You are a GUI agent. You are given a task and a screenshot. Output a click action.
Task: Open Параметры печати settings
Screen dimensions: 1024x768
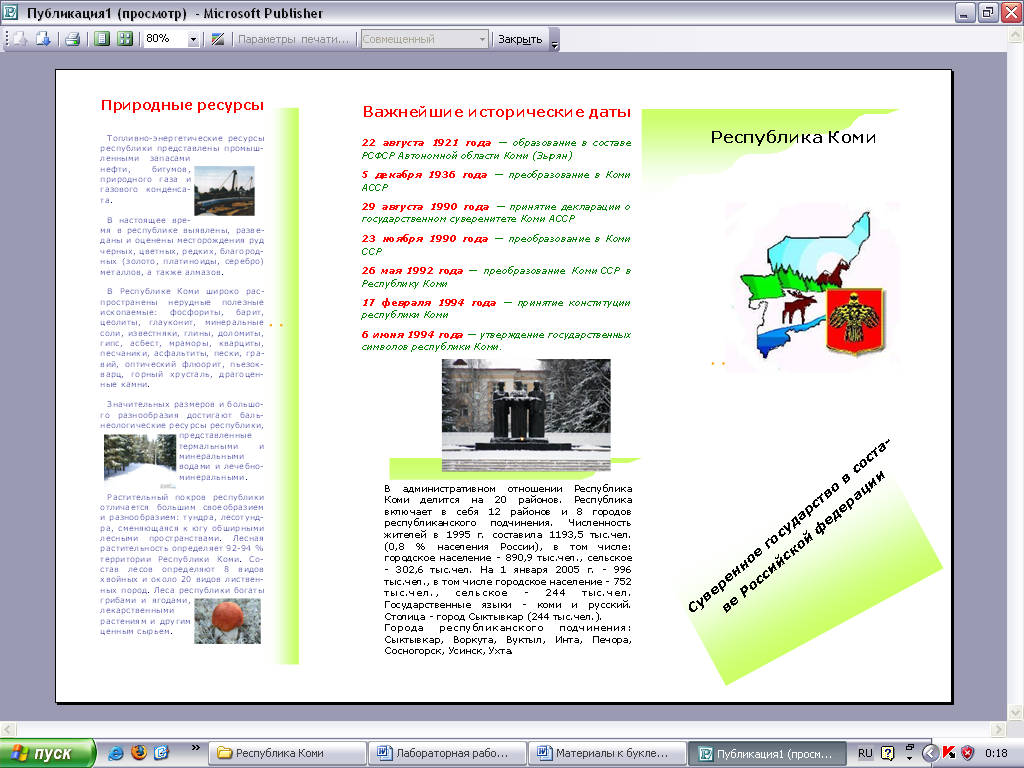(x=293, y=39)
